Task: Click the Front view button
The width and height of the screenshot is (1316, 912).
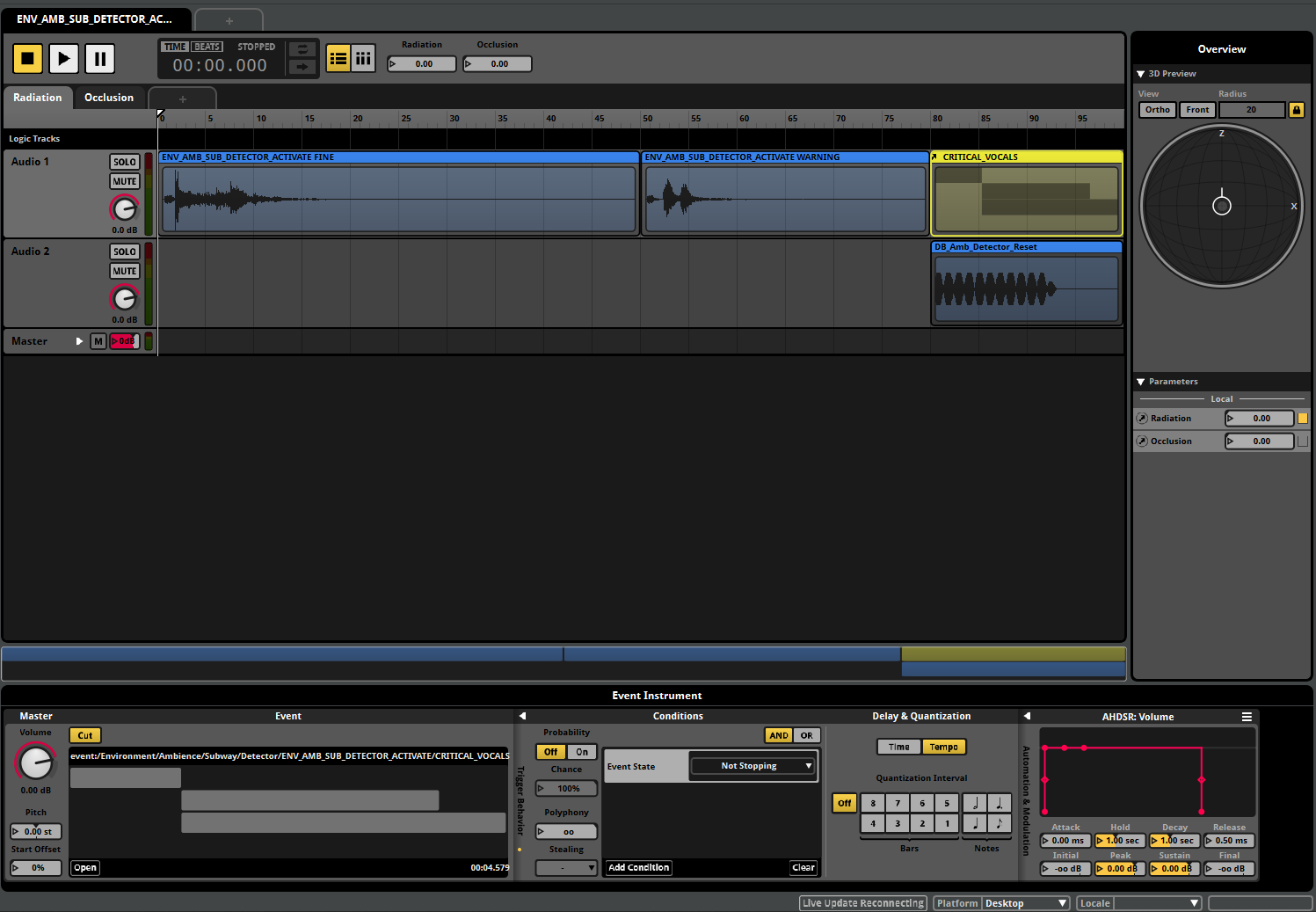Action: [1197, 110]
